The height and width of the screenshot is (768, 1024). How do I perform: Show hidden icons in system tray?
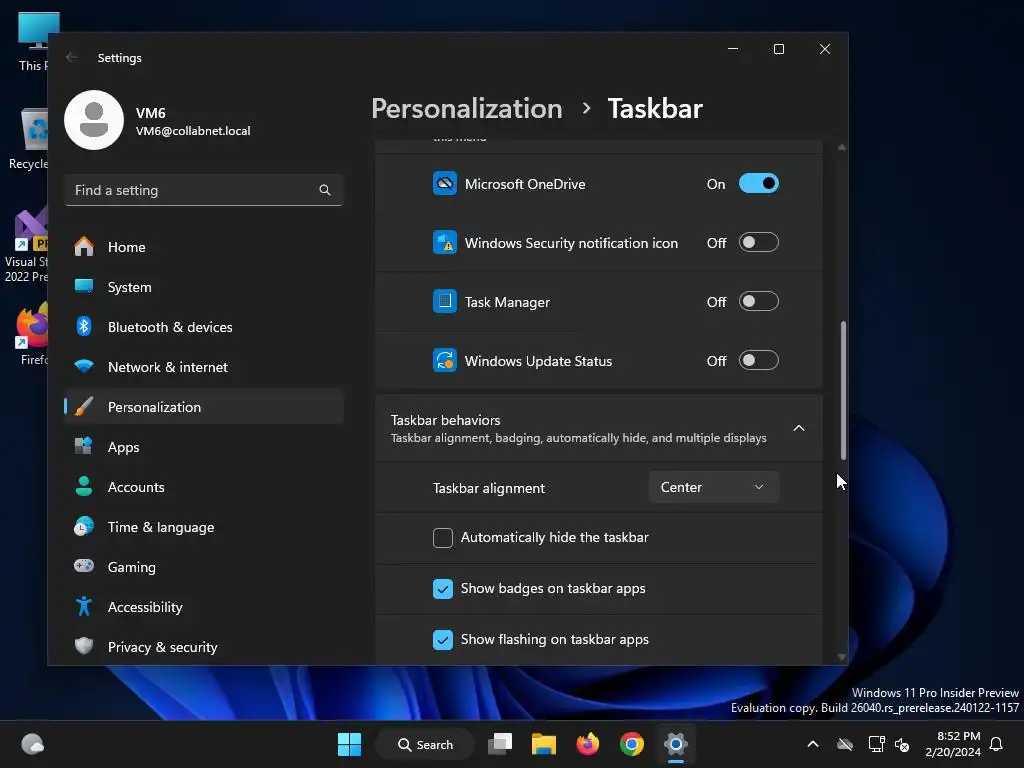[812, 744]
